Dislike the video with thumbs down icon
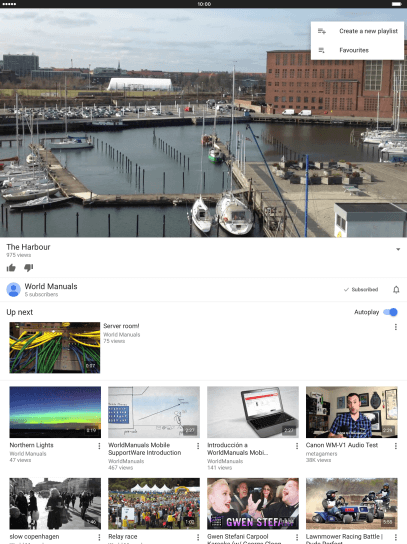 tap(28, 268)
